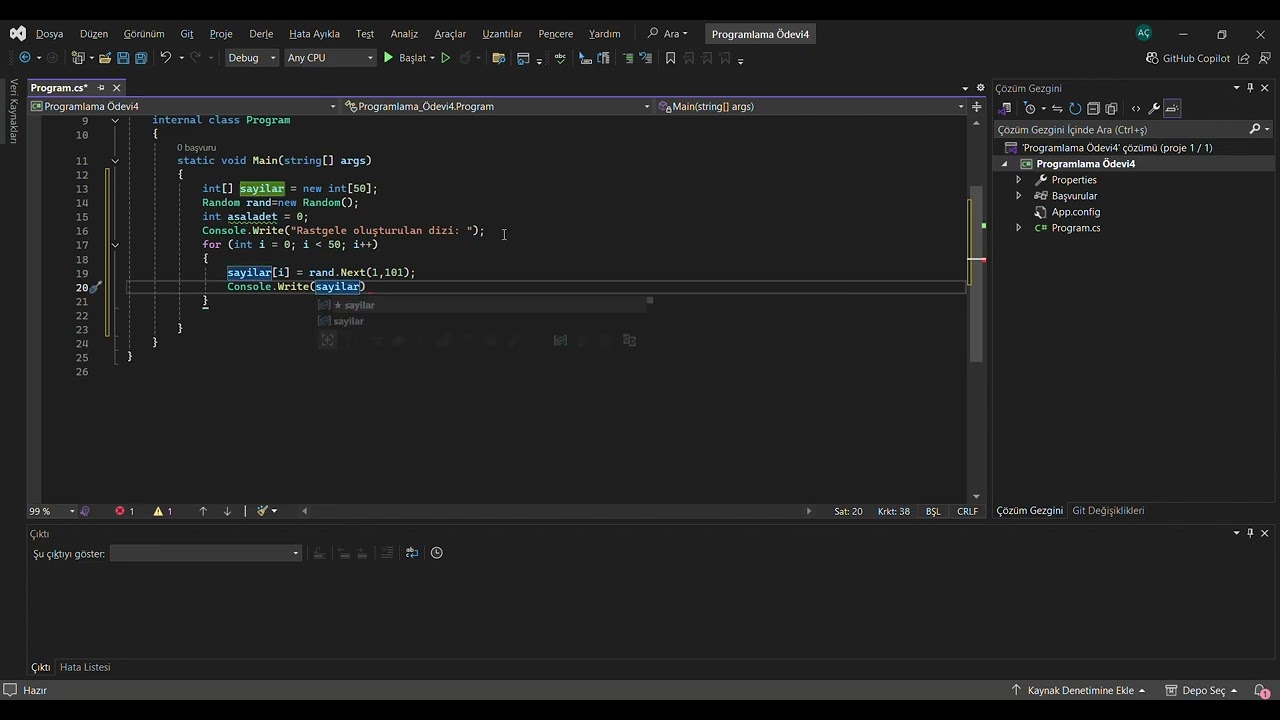Screen dimensions: 1280x720
Task: Expand the Program.cs node in Çözüm Gezgini
Action: tap(1019, 228)
